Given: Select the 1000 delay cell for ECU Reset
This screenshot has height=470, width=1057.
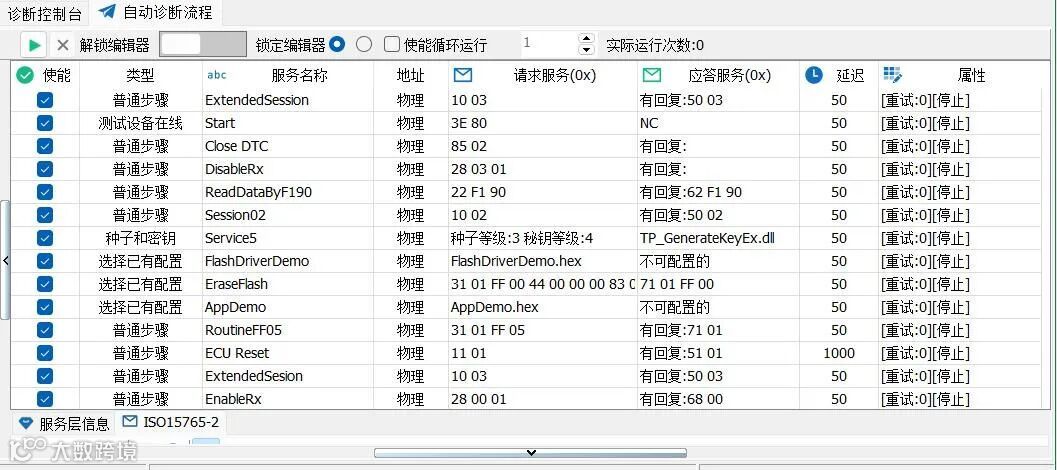Looking at the screenshot, I should pyautogui.click(x=839, y=353).
